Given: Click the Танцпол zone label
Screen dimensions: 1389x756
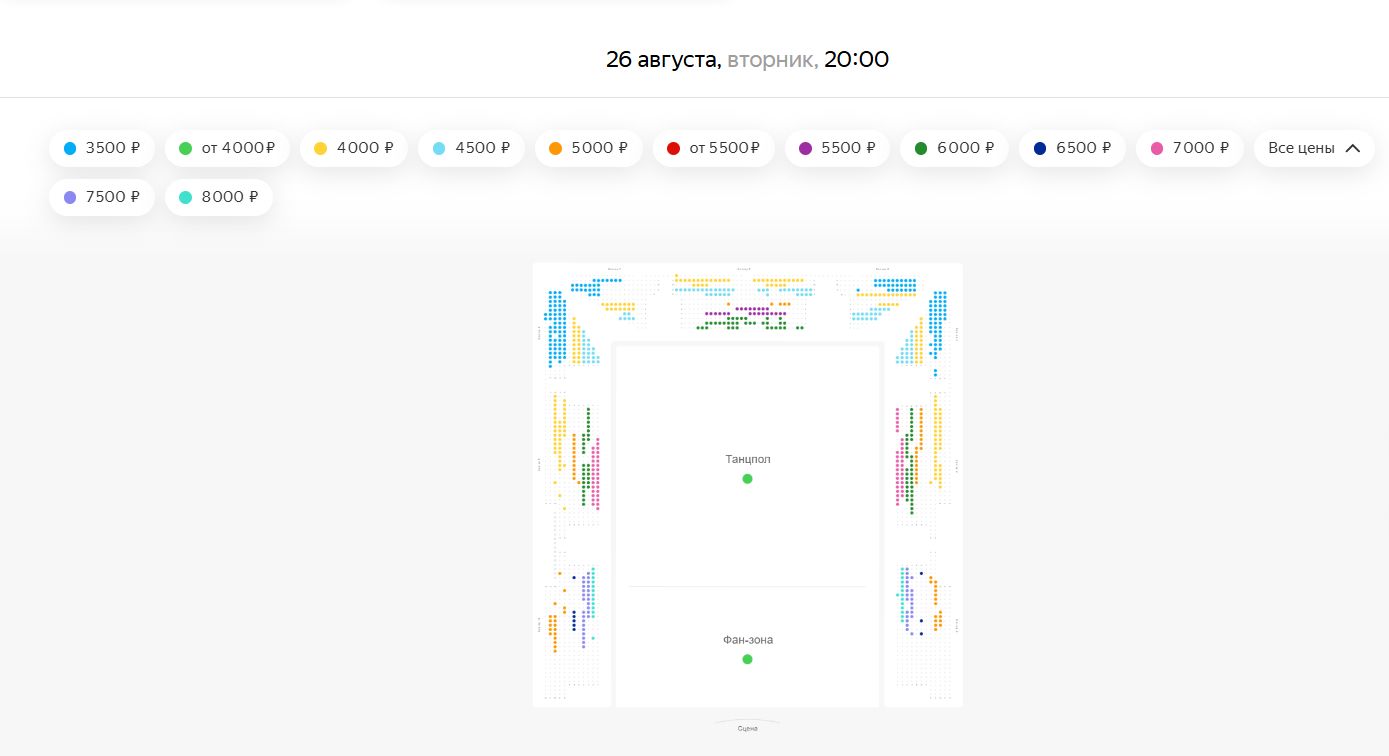Looking at the screenshot, I should pos(748,460).
